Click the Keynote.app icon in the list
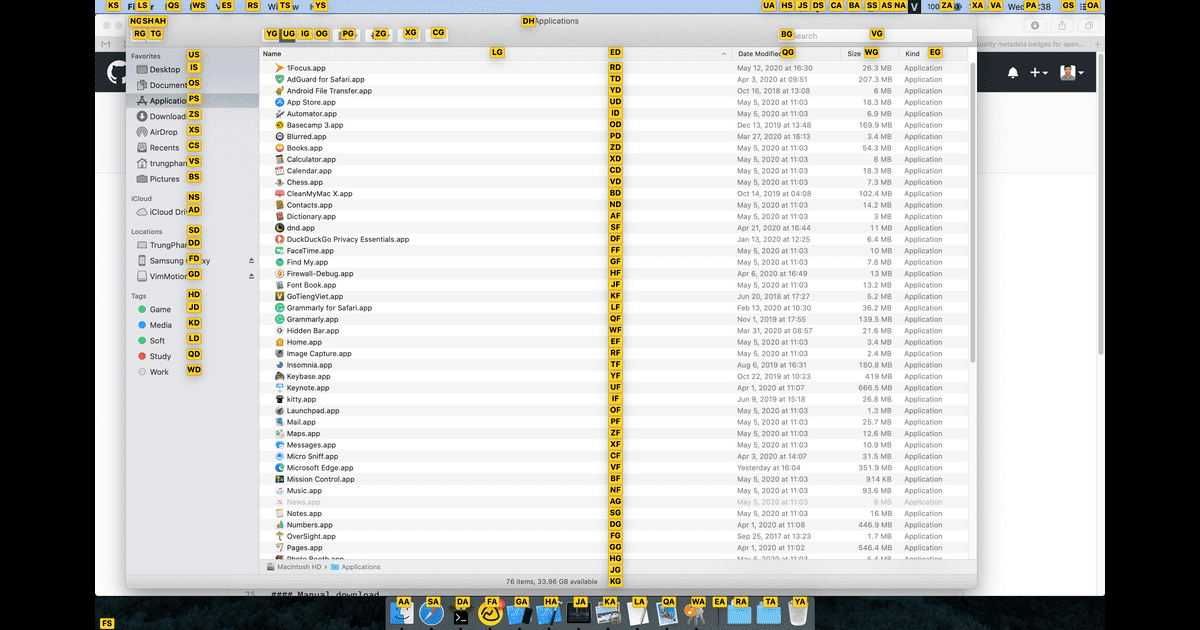The height and width of the screenshot is (630, 1200). (x=279, y=388)
